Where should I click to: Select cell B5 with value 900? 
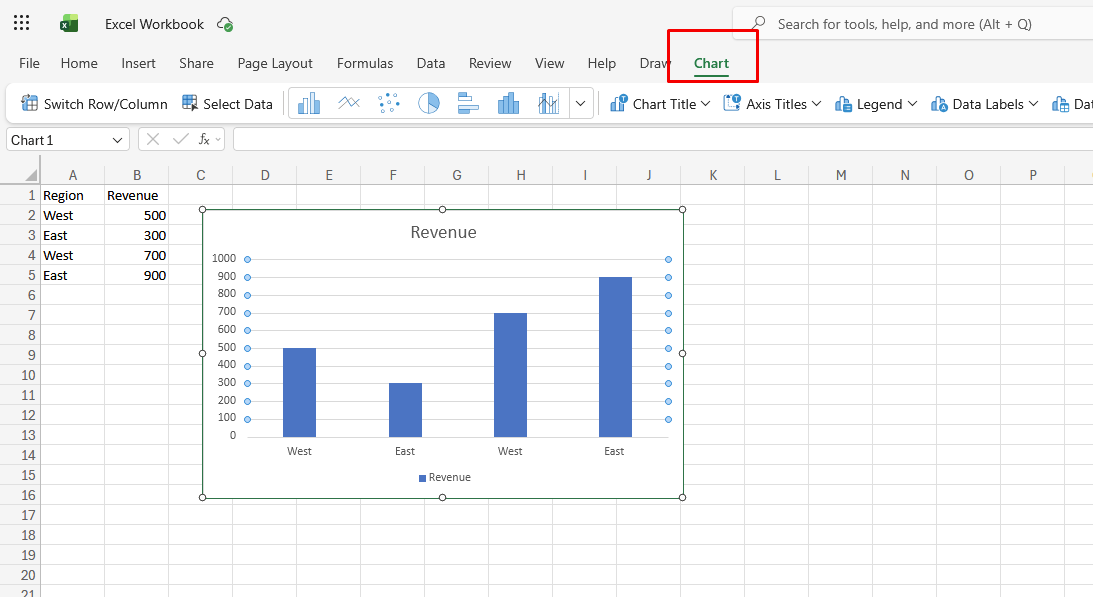137,275
